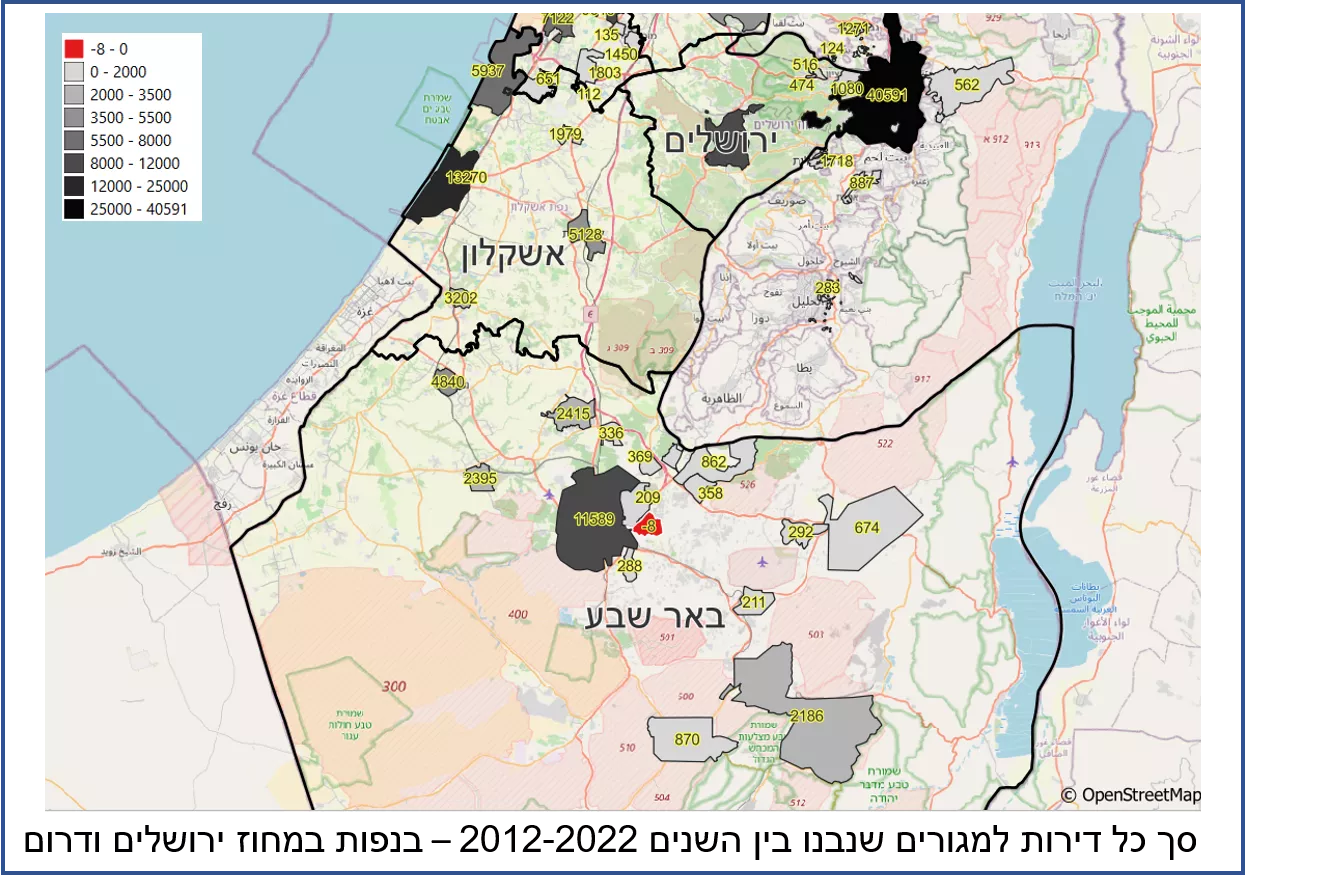Select the 369 region label

click(640, 457)
